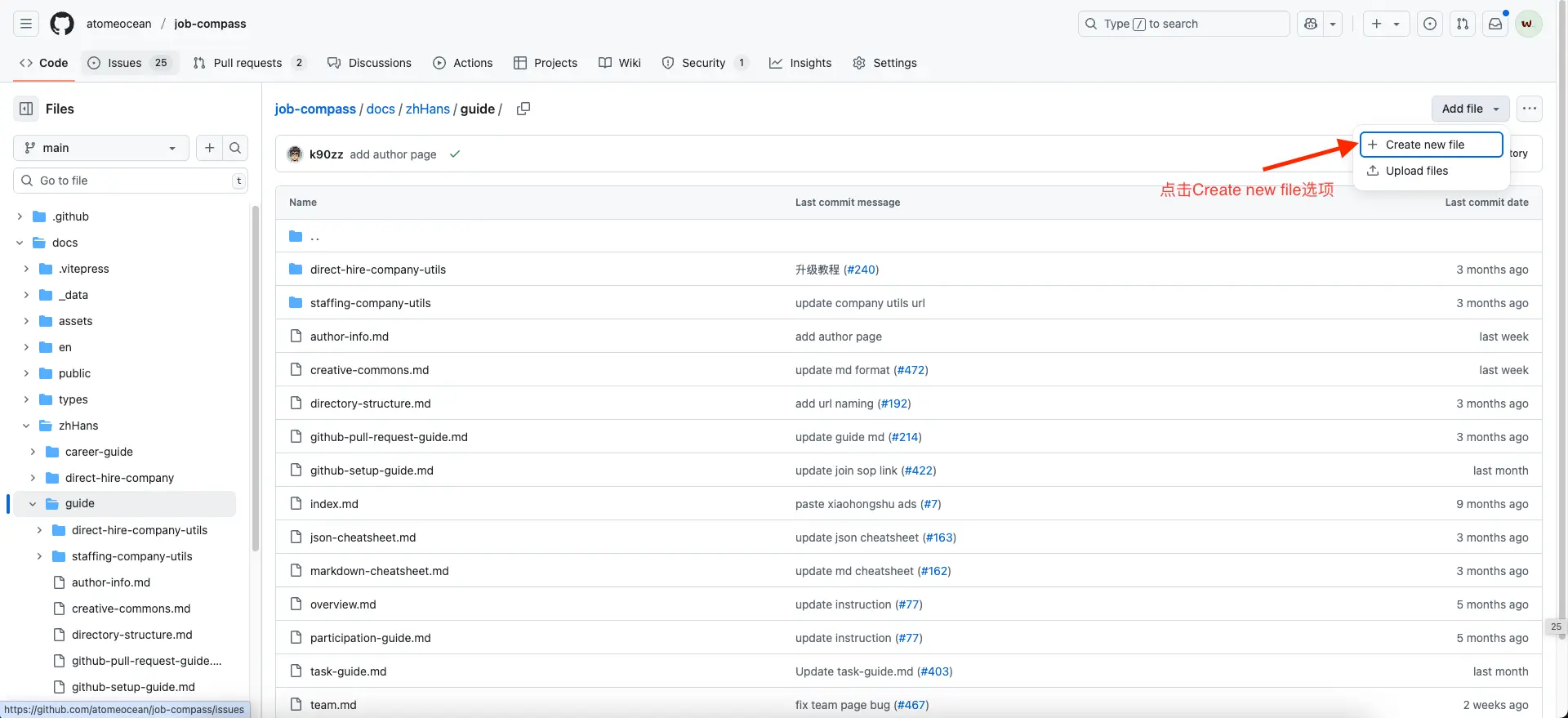This screenshot has width=1568, height=718.
Task: Open the Discussions tab
Action: click(x=369, y=63)
